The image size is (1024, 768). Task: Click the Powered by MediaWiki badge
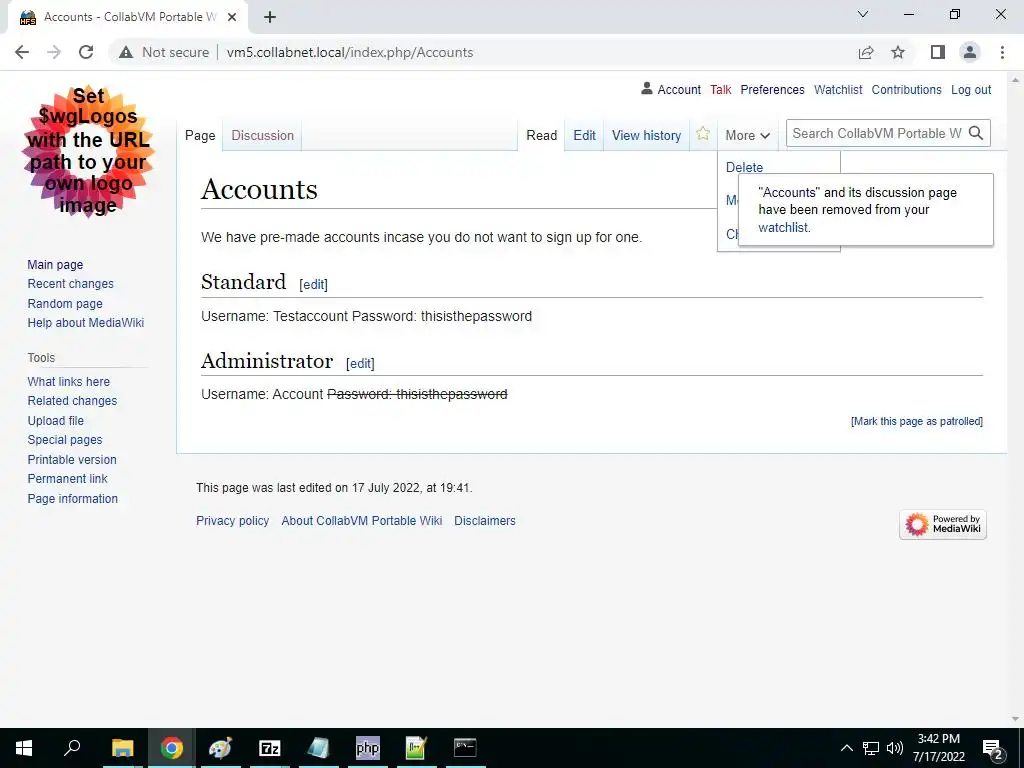tap(943, 524)
